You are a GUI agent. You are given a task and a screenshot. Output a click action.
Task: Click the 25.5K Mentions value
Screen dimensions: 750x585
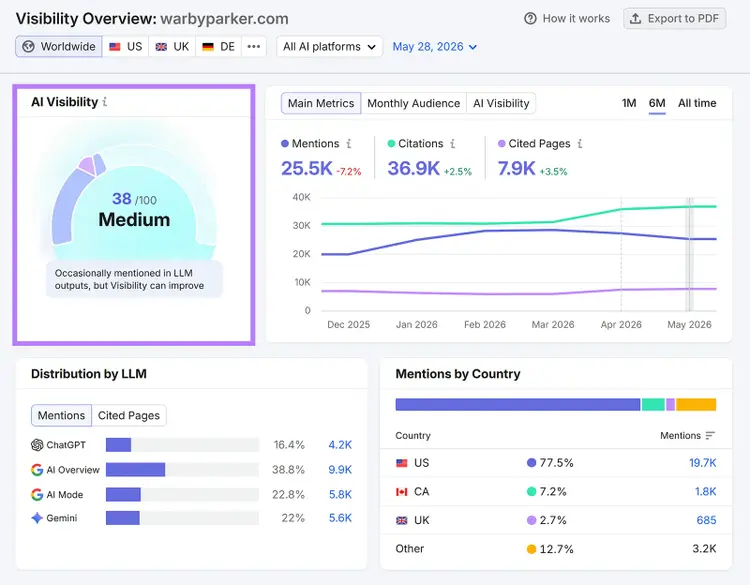pos(306,168)
